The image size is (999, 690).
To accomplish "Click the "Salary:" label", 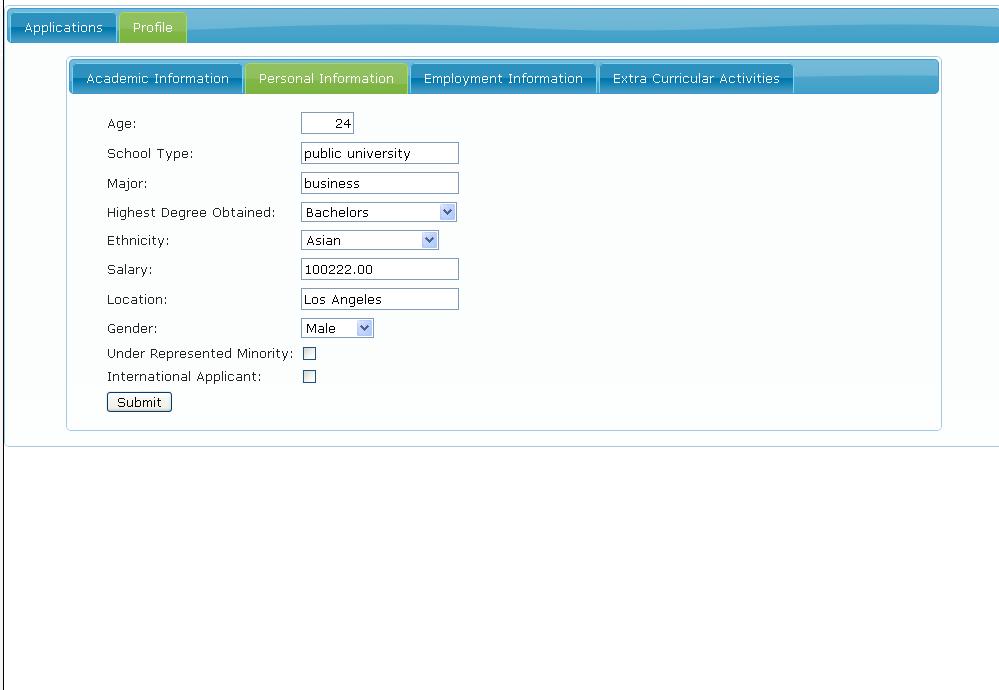I will pos(130,270).
